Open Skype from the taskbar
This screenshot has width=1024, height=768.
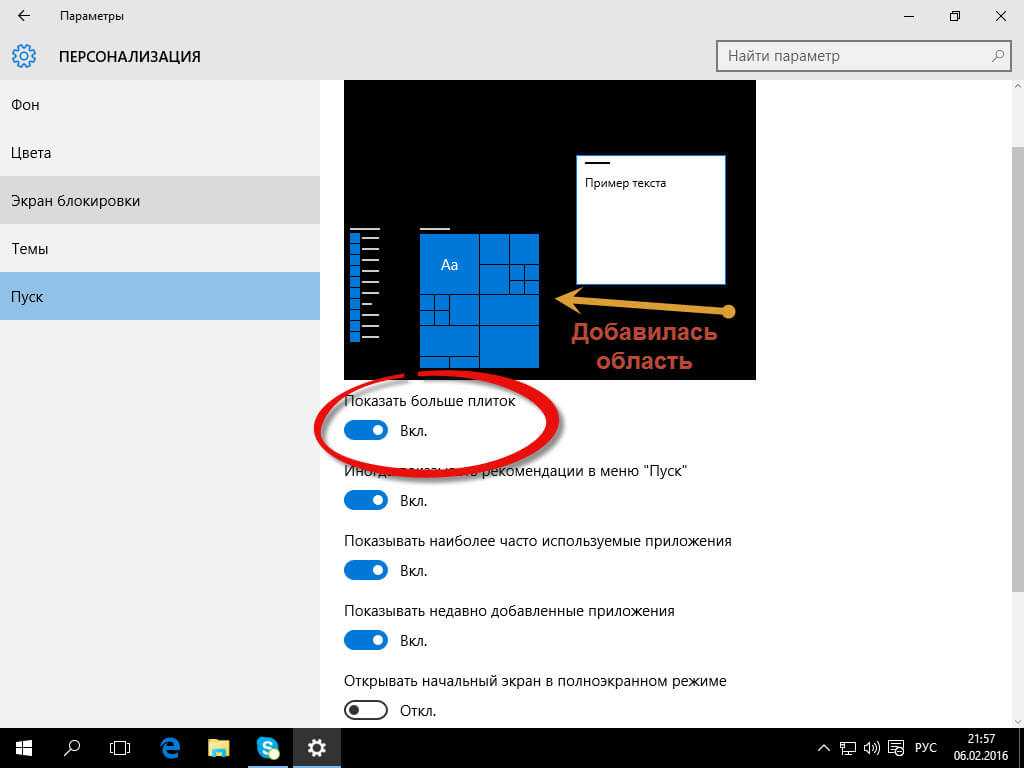pos(268,747)
